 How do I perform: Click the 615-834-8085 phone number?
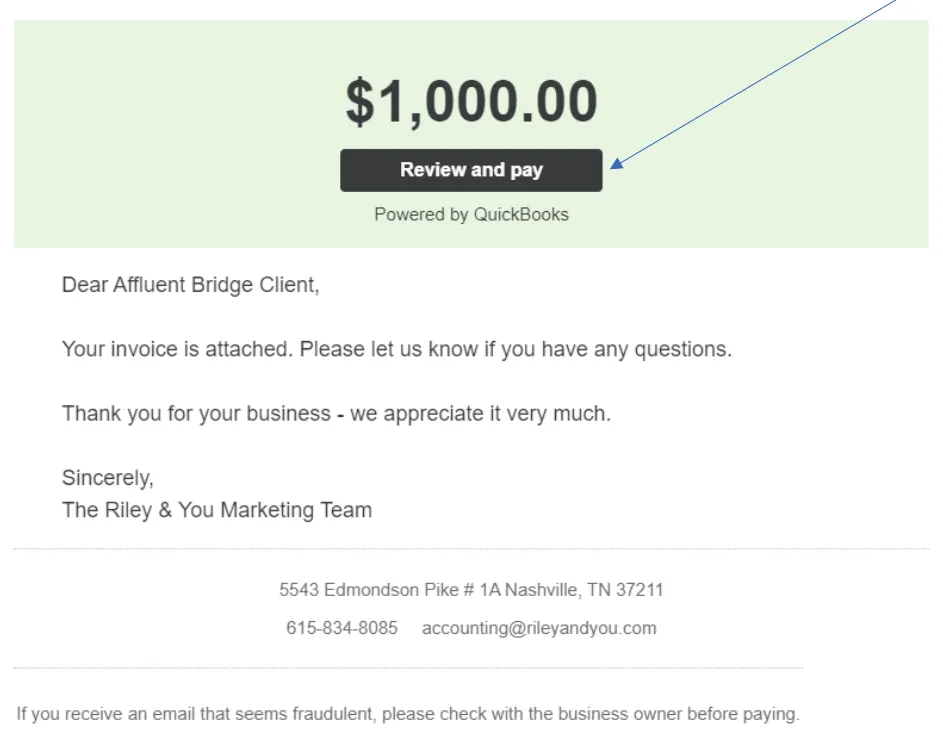tap(342, 628)
